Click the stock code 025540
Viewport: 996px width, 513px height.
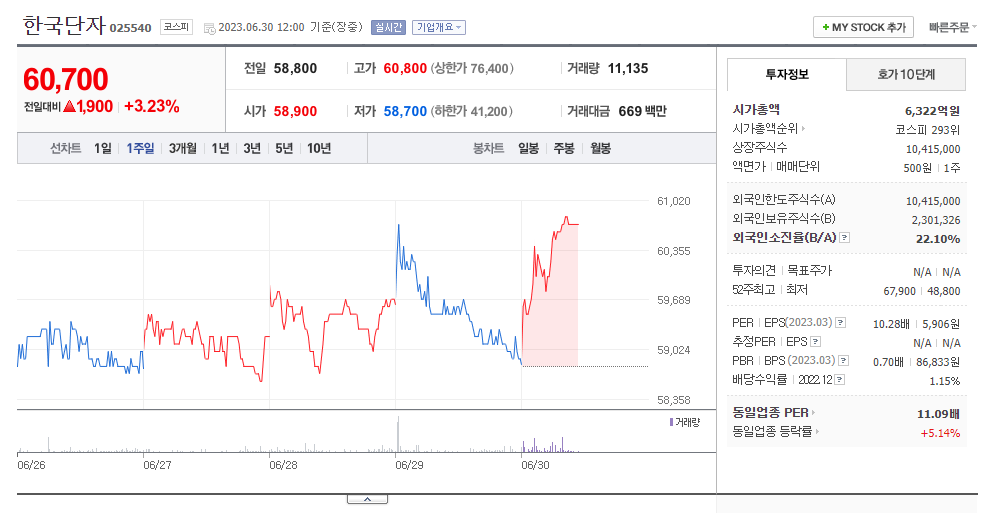pyautogui.click(x=130, y=28)
